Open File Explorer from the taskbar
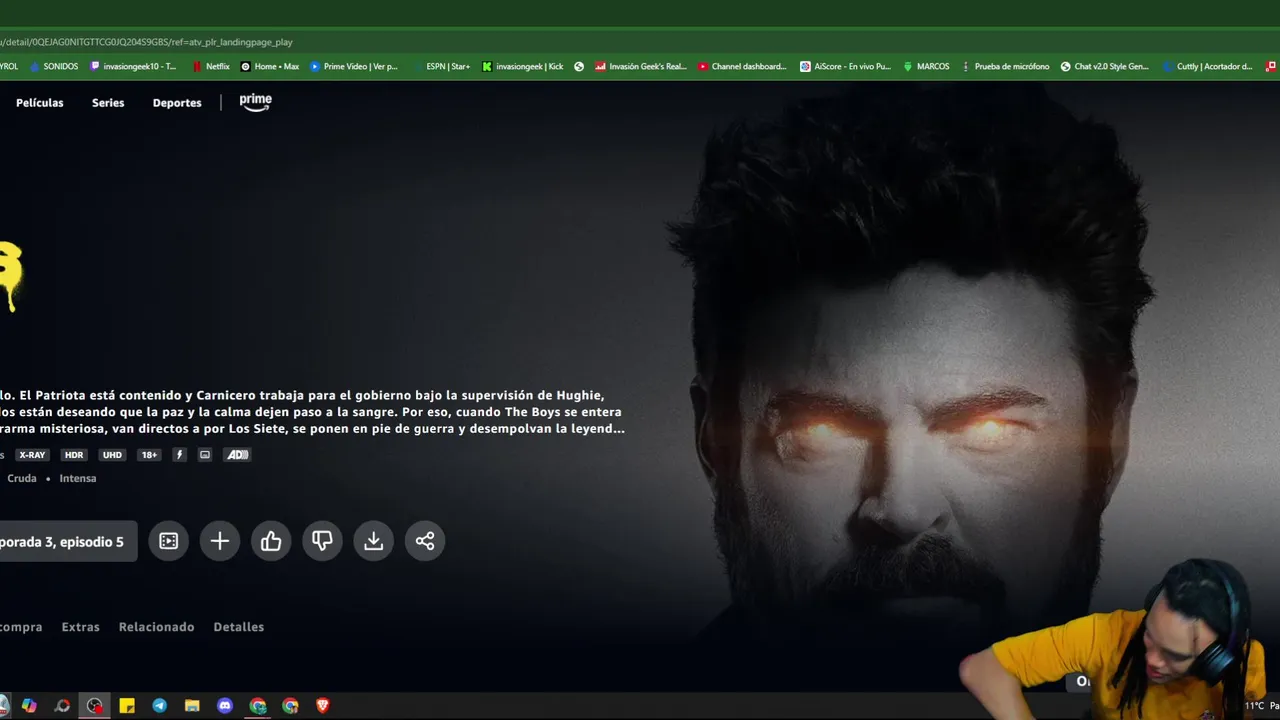 click(192, 706)
